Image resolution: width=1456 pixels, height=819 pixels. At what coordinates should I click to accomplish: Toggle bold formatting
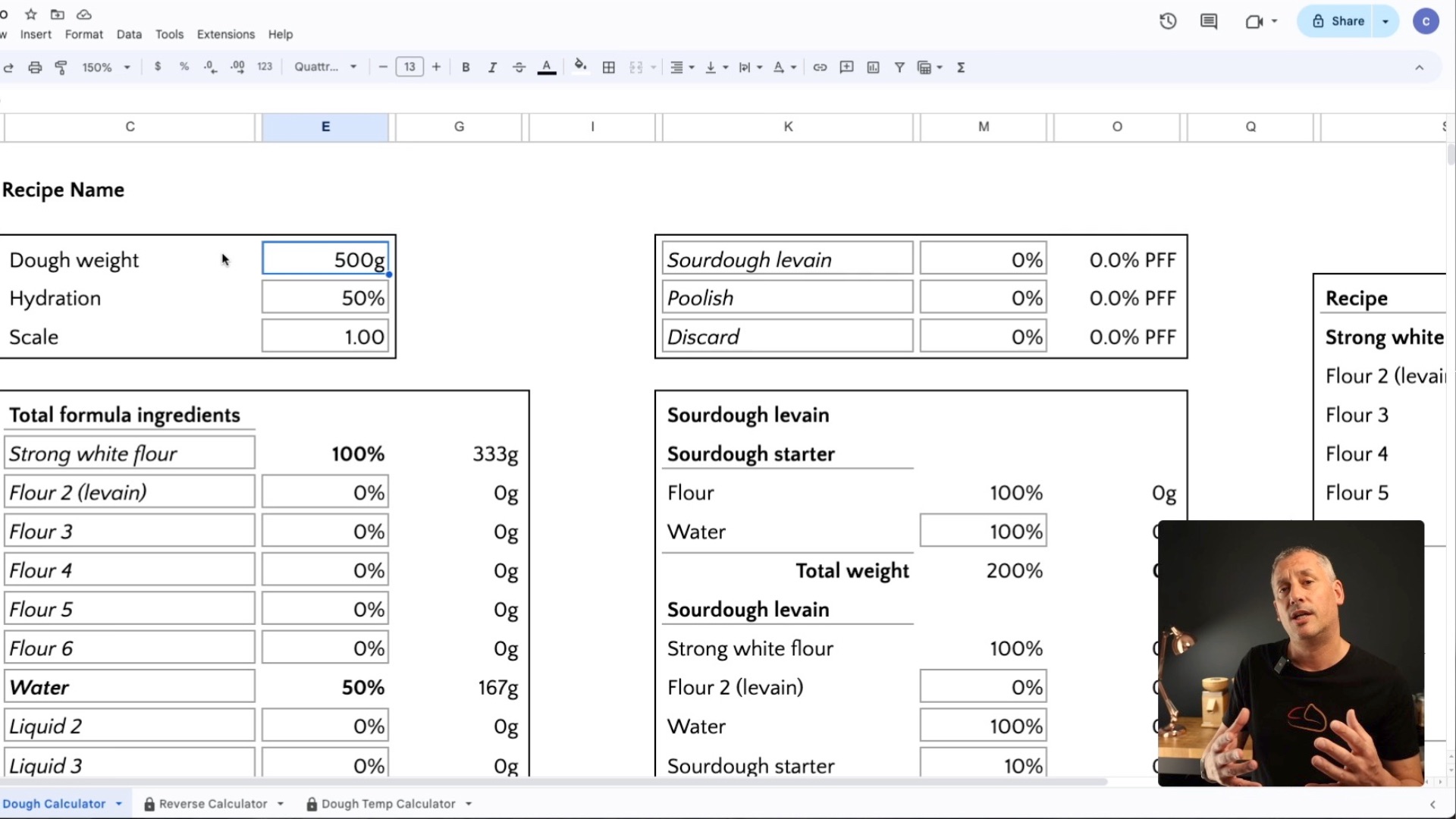466,67
